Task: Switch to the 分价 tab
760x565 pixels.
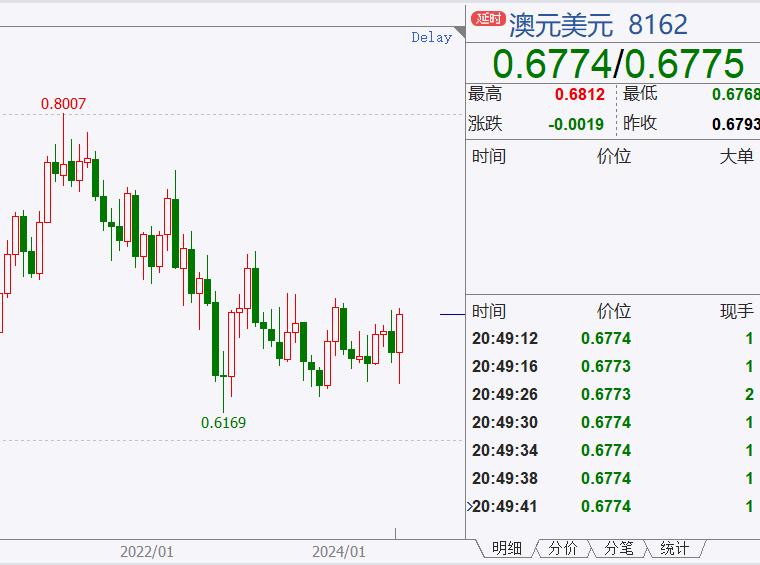Action: [564, 548]
